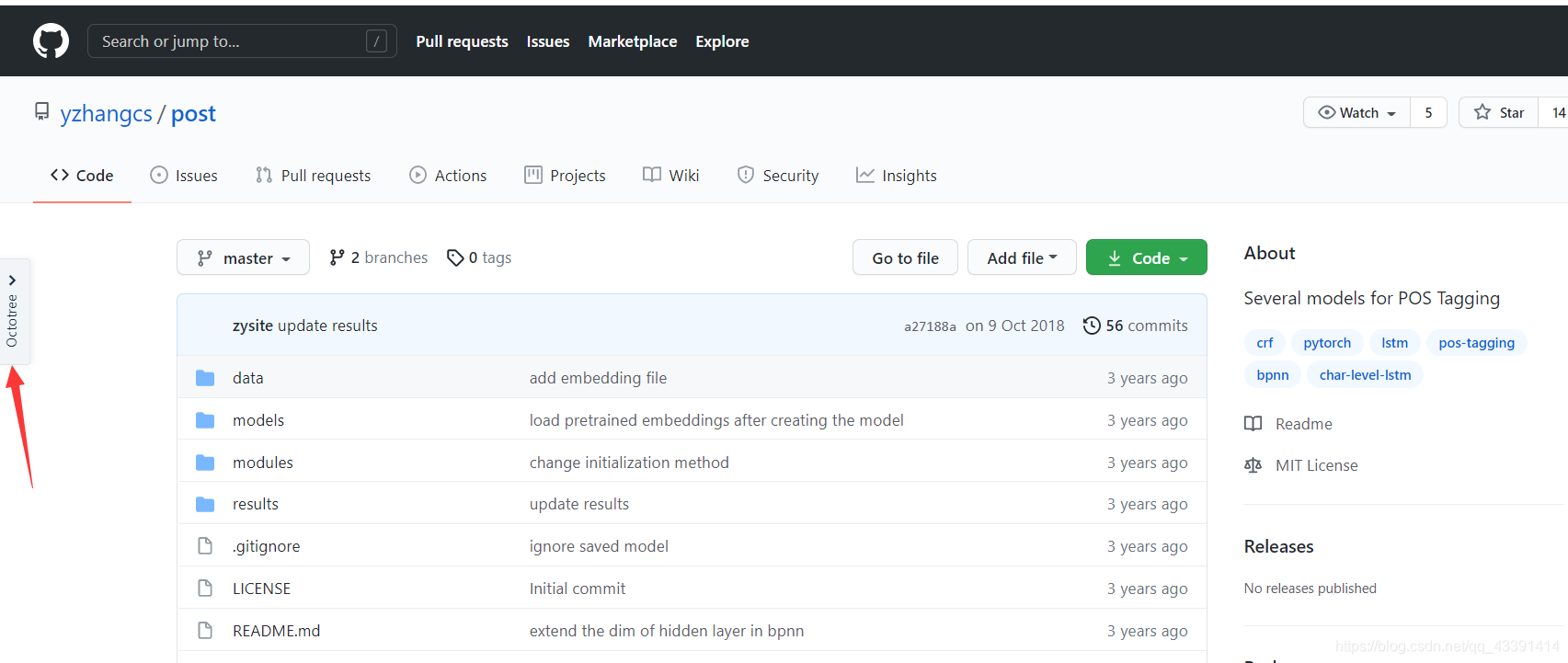This screenshot has height=663, width=1568.
Task: Click the commit history clock icon
Action: 1092,326
